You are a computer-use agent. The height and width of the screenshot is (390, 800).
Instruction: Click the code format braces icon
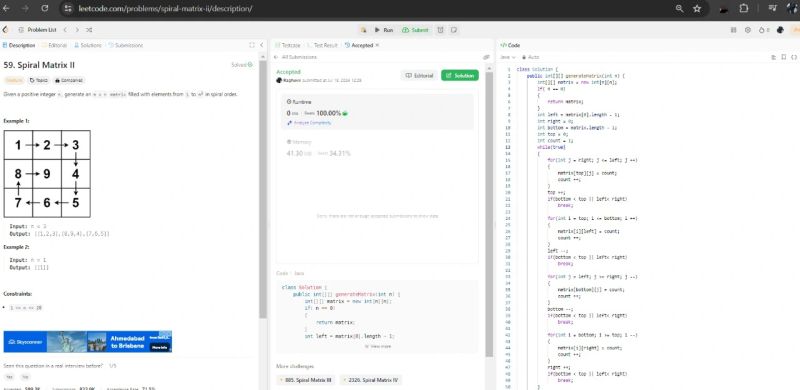793,57
